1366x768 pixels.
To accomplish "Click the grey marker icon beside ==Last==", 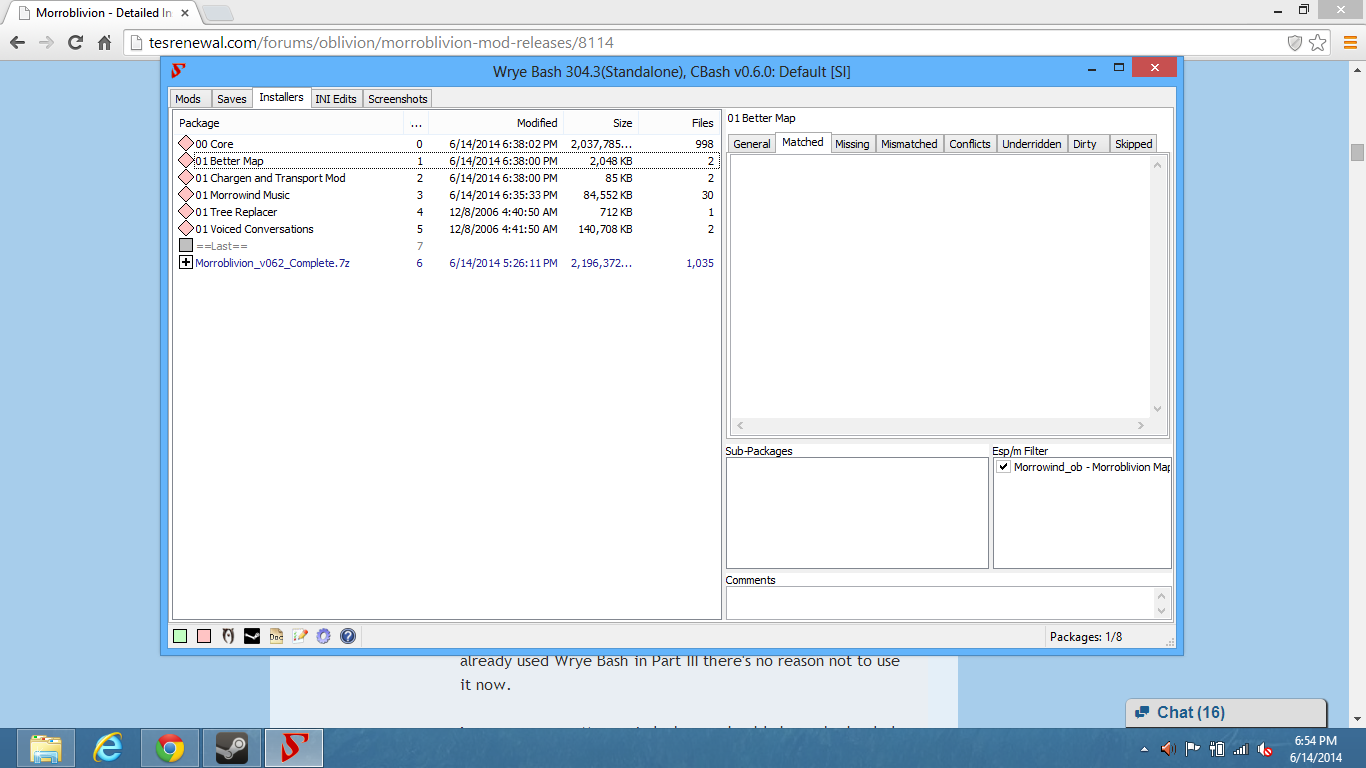I will [x=186, y=246].
